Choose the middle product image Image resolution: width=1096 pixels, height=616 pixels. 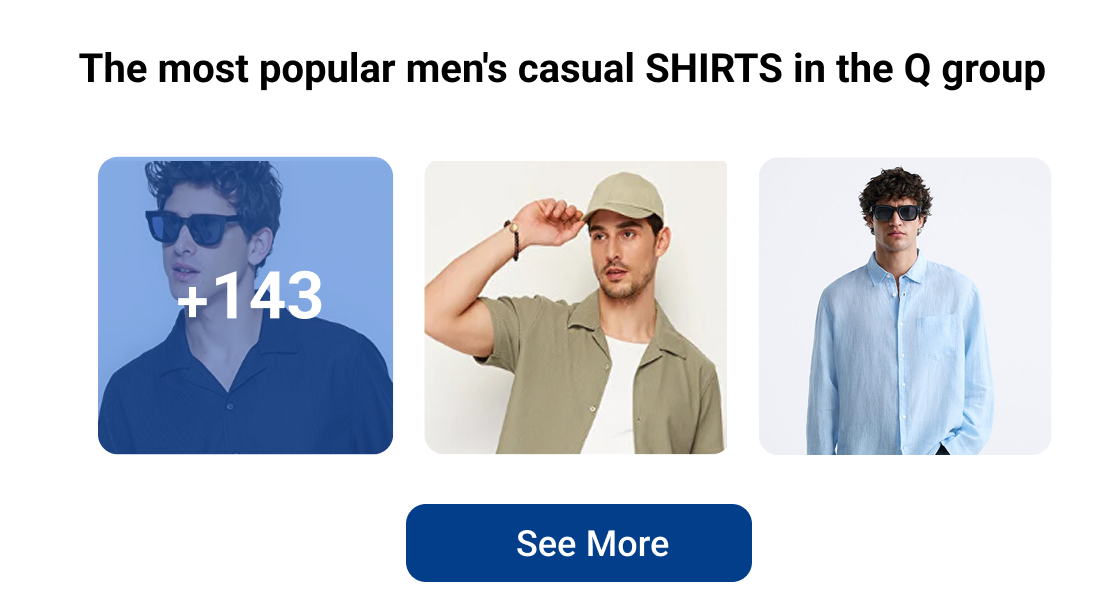click(575, 308)
